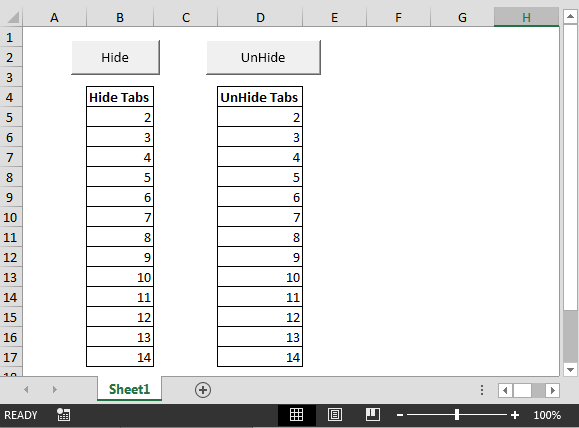Open the Sheet1 tab
Viewport: 579px width, 428px height.
[x=129, y=389]
